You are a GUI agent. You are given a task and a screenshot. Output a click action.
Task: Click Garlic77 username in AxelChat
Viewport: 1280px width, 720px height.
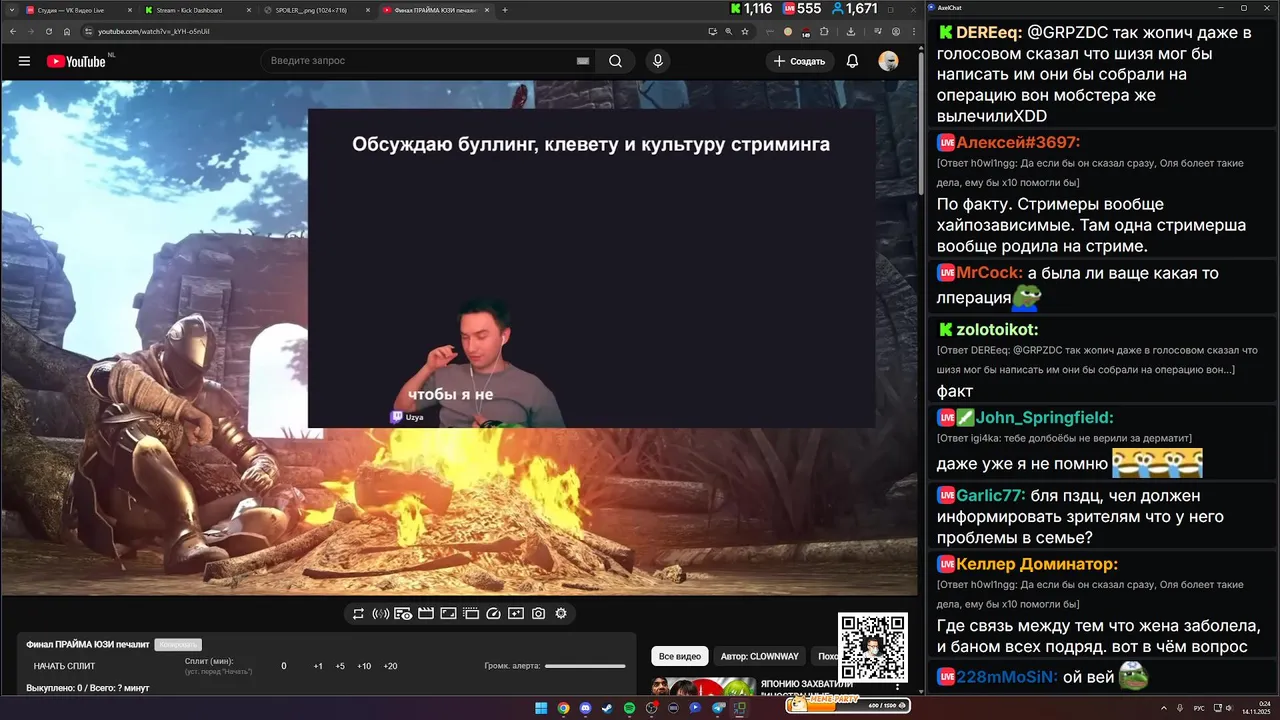click(990, 495)
